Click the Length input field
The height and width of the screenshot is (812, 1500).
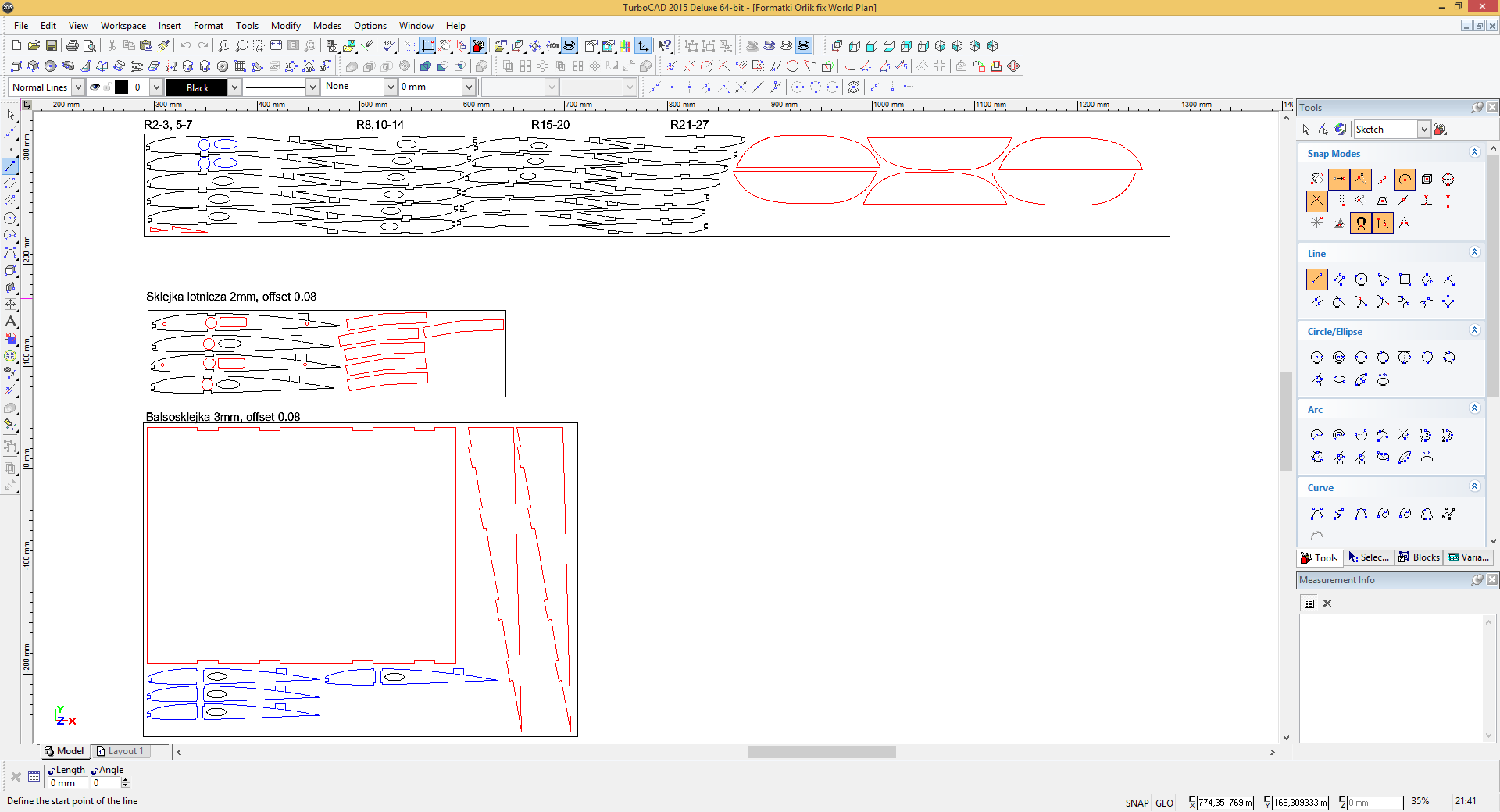coord(69,783)
